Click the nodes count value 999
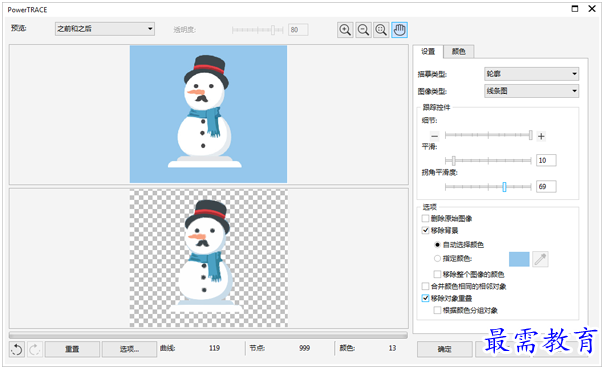 click(305, 348)
